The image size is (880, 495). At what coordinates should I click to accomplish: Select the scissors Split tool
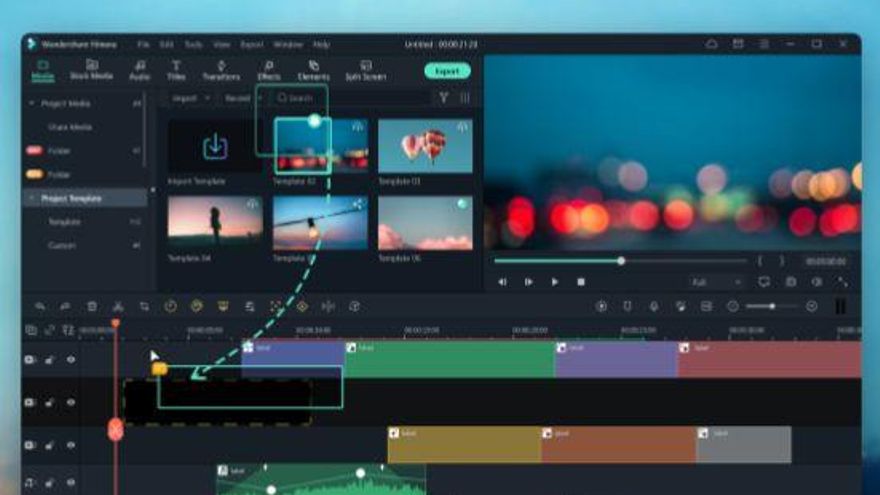(x=118, y=306)
